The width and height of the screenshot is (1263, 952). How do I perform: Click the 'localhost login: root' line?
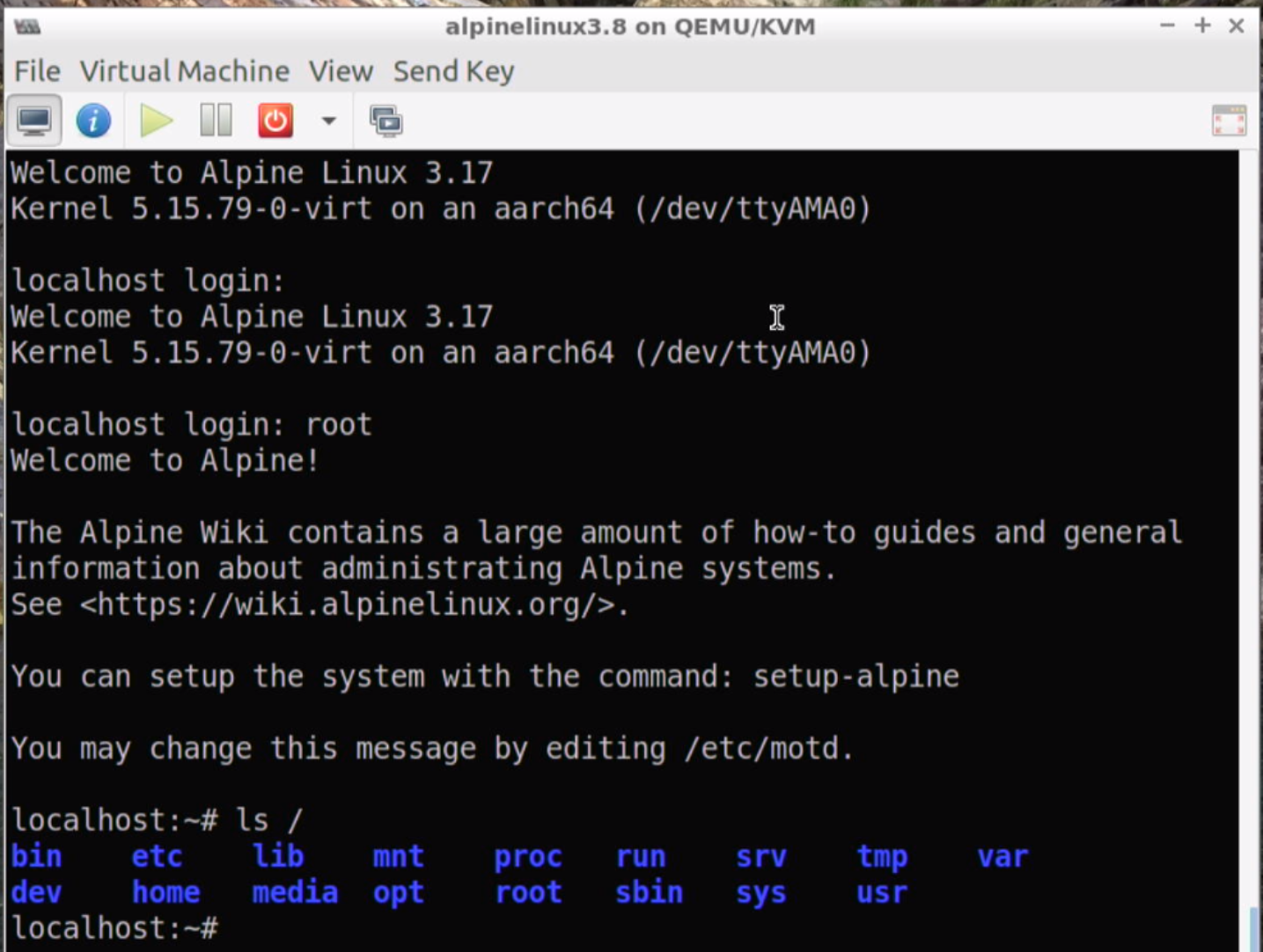coord(191,425)
